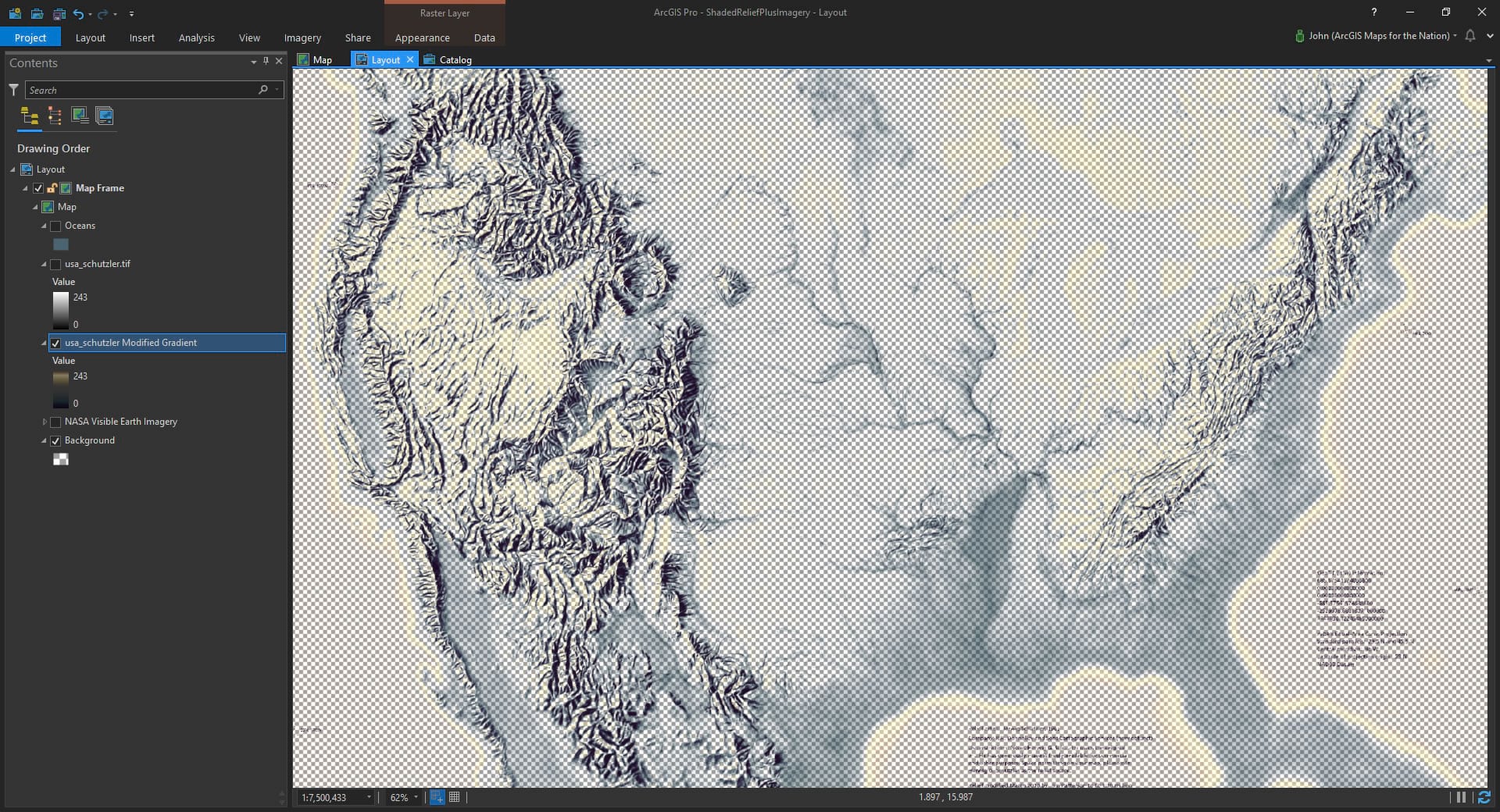Open the map scale dropdown

point(369,797)
